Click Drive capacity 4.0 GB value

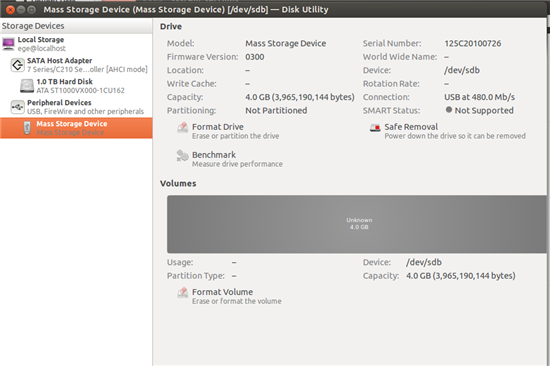(300, 97)
